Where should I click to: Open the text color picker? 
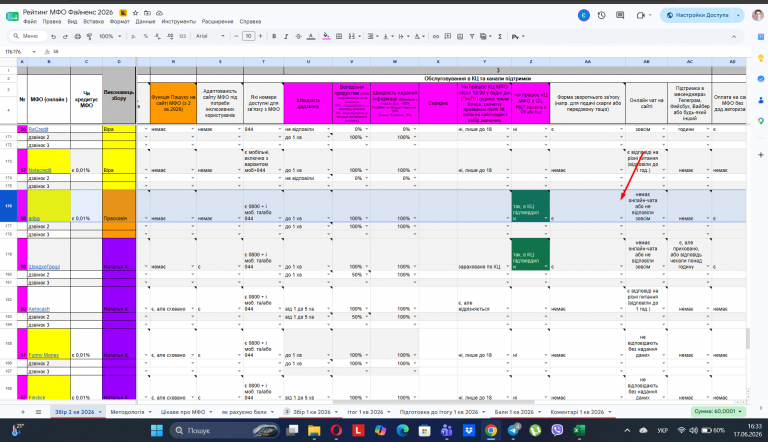311,36
